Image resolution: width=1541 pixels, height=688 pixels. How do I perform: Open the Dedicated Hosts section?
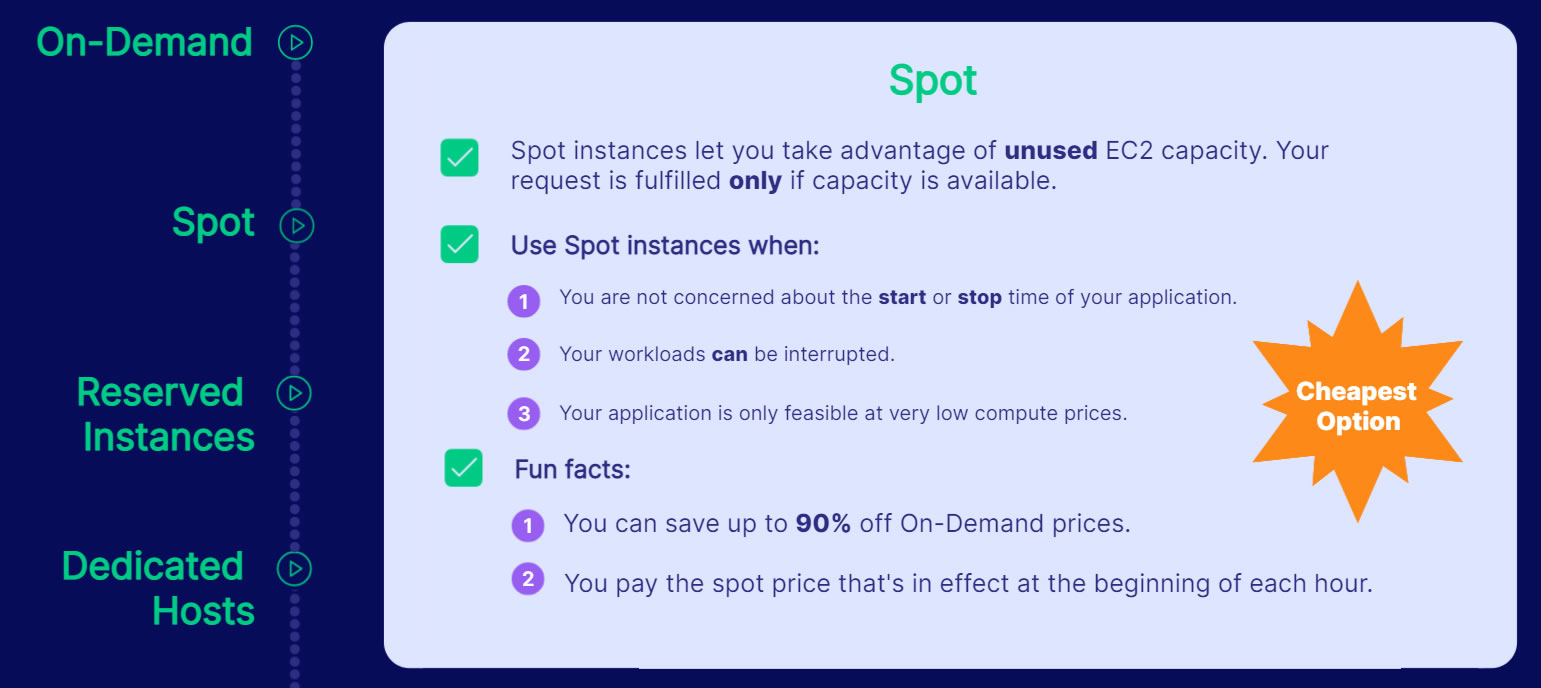point(157,588)
